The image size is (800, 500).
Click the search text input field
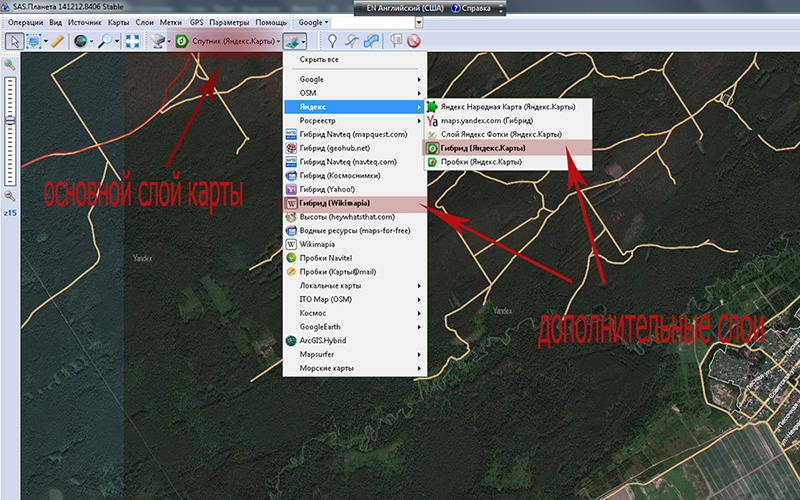(x=373, y=22)
